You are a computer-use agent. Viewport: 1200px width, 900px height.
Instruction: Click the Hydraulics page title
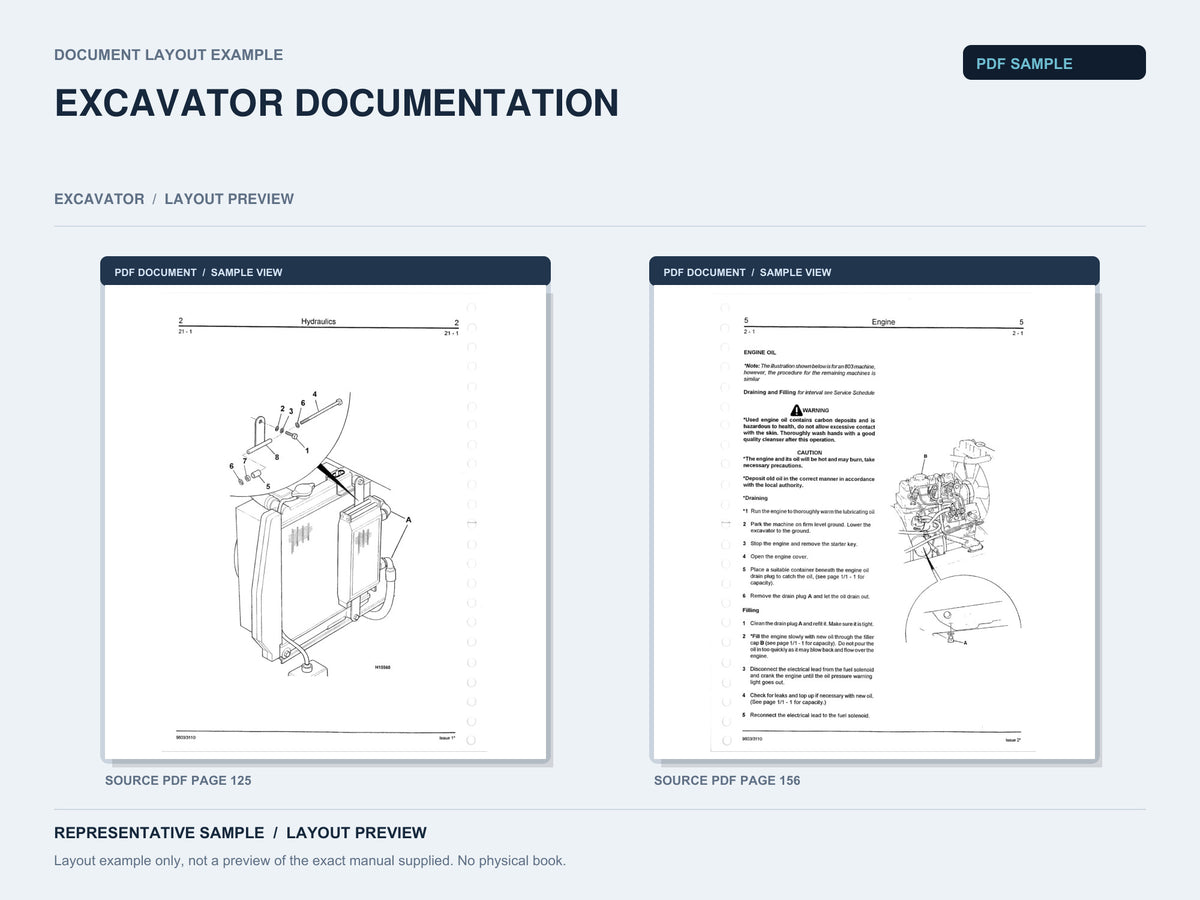[x=318, y=322]
